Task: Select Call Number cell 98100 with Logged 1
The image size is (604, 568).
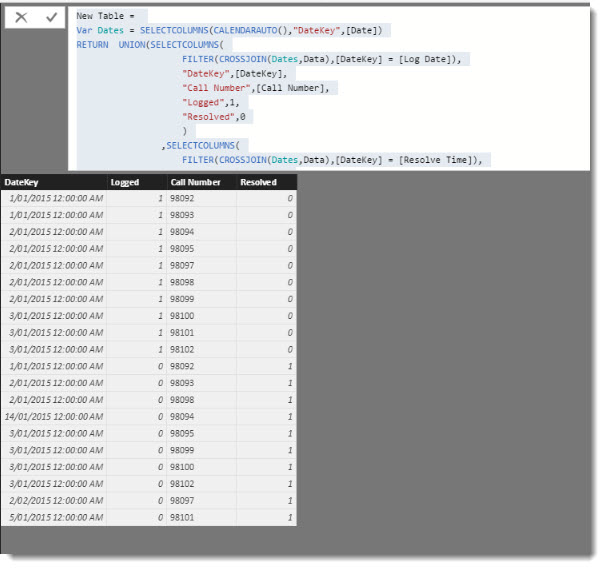Action: [x=201, y=316]
